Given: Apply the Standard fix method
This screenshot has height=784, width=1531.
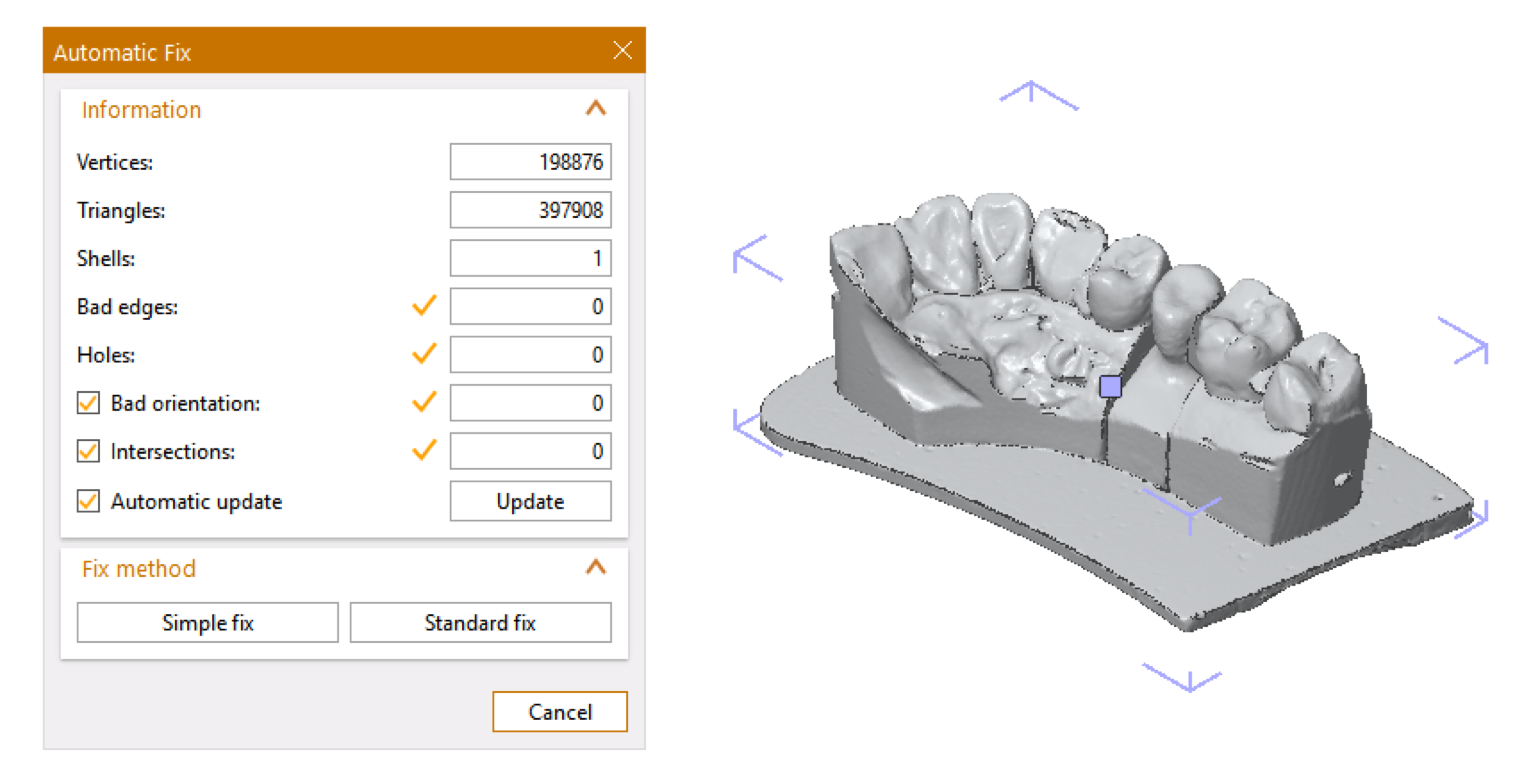Looking at the screenshot, I should (480, 623).
